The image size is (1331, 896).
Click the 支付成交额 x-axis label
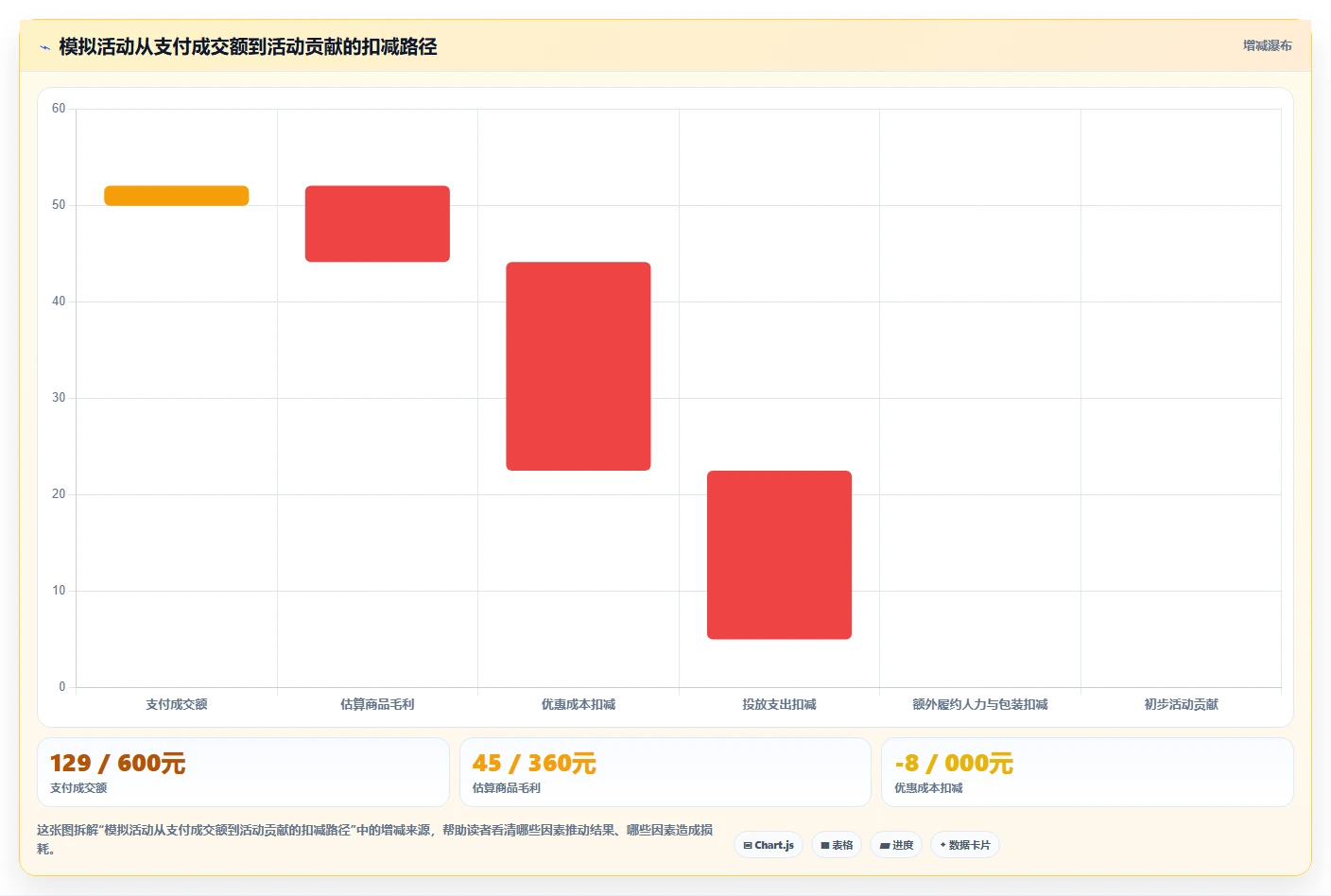click(x=177, y=704)
